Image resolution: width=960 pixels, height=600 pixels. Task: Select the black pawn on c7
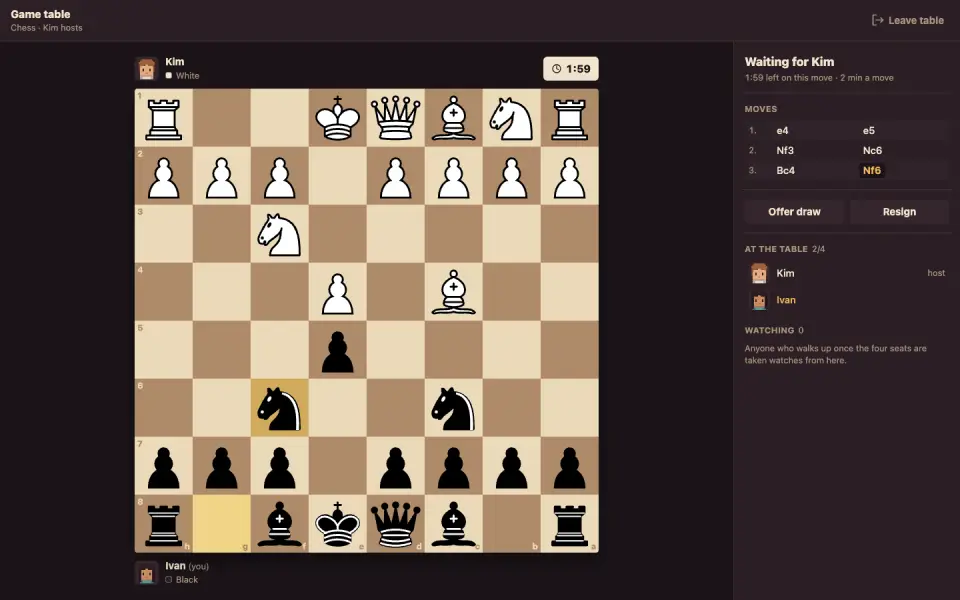pos(454,468)
